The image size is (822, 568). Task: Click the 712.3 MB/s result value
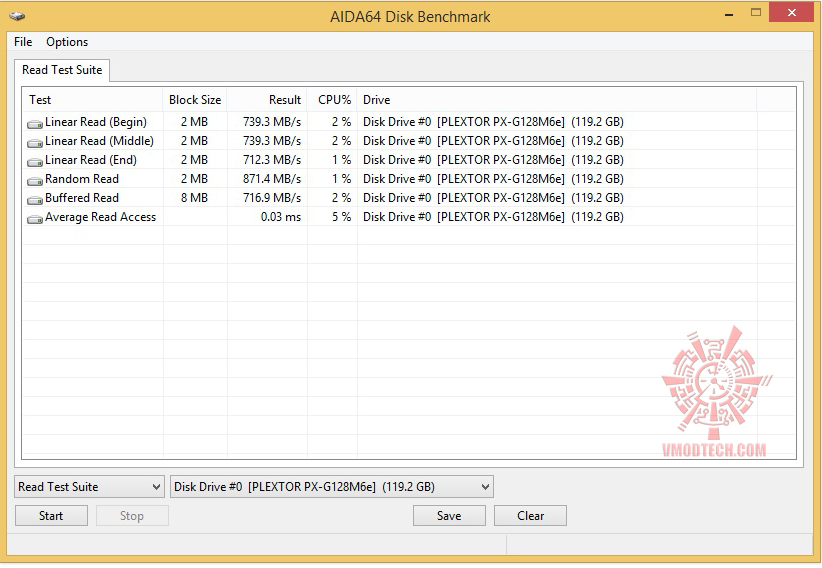pyautogui.click(x=272, y=160)
